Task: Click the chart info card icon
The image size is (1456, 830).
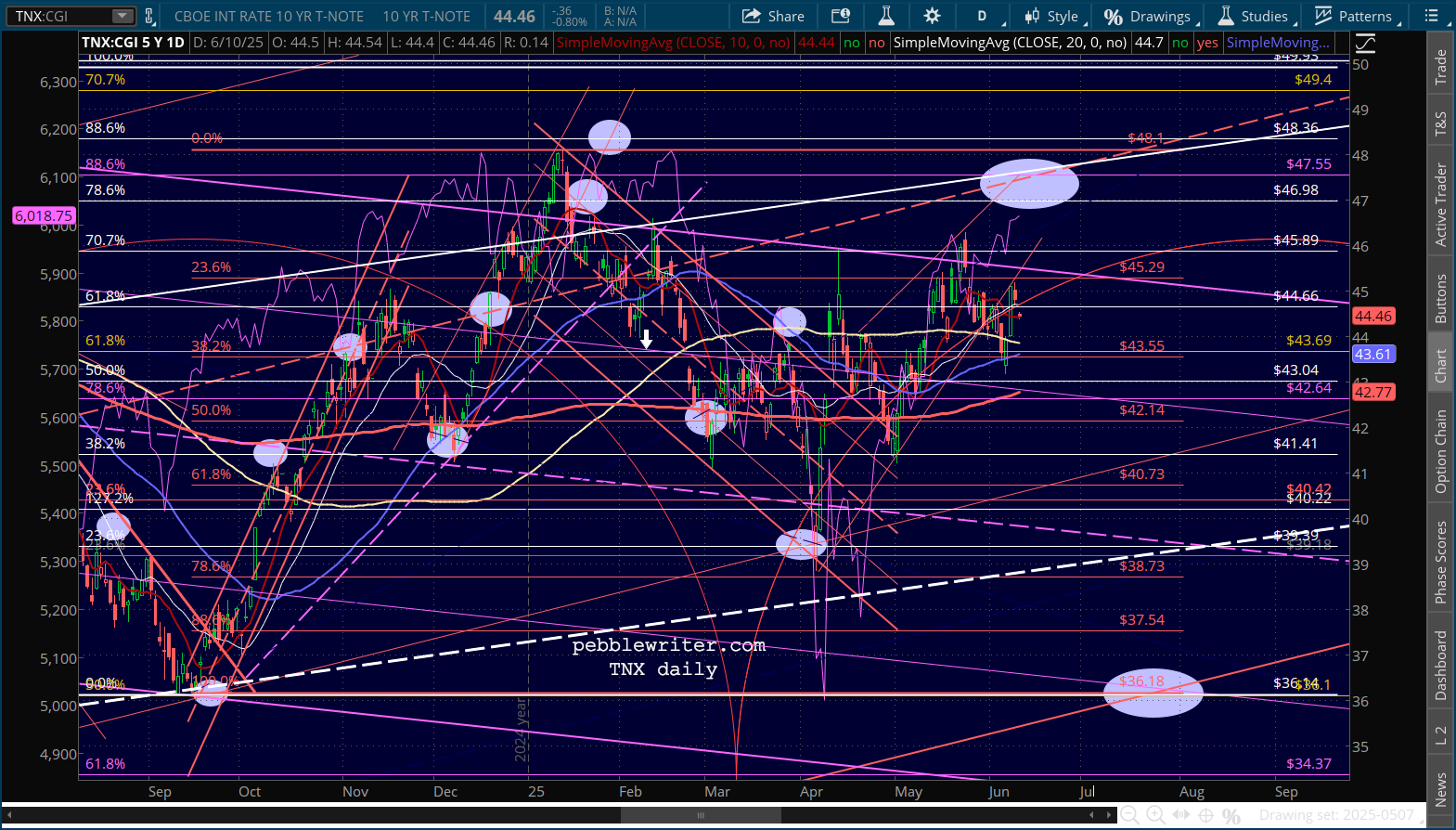Action: (x=841, y=16)
